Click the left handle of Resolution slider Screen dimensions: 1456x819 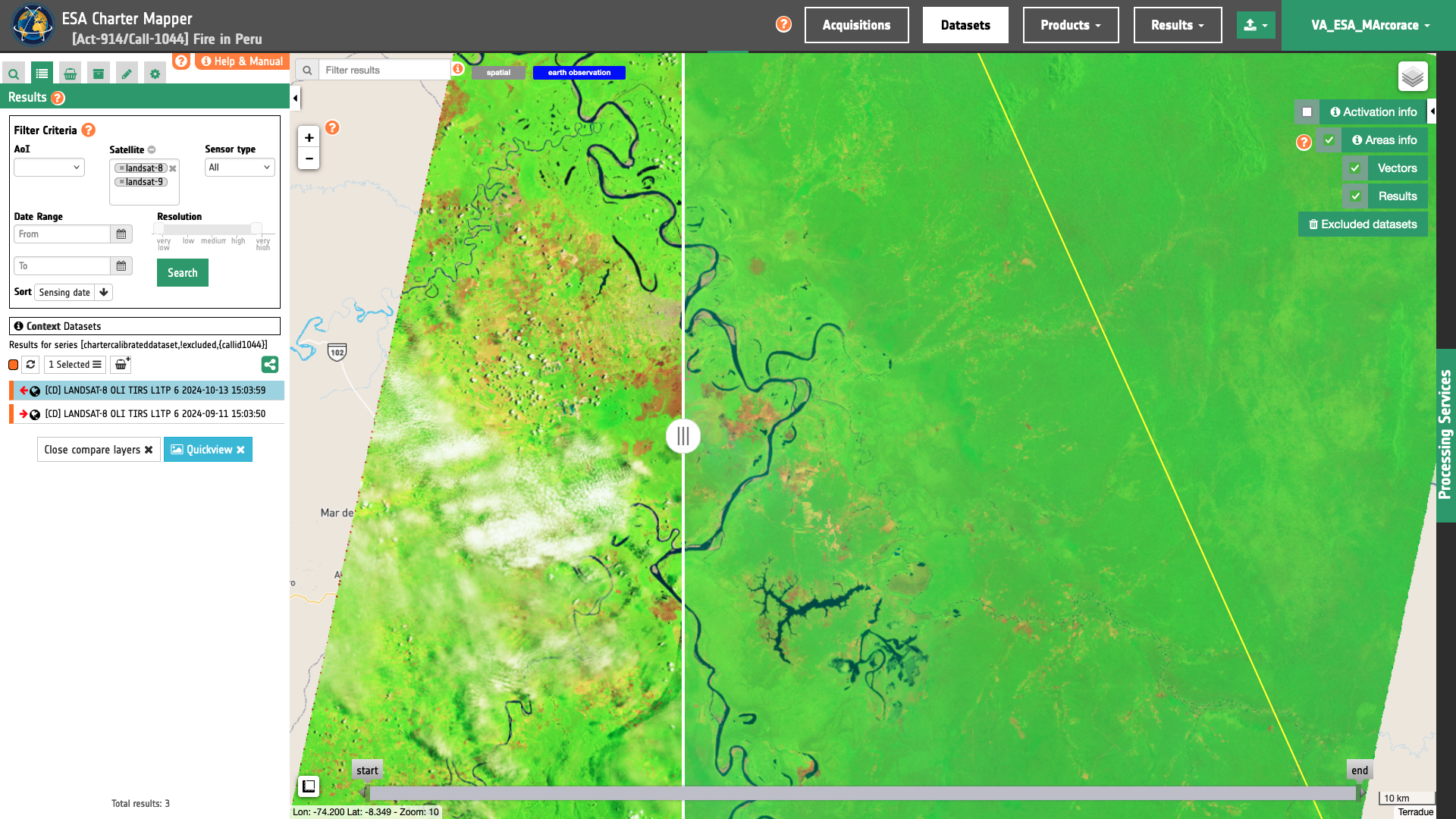(158, 228)
